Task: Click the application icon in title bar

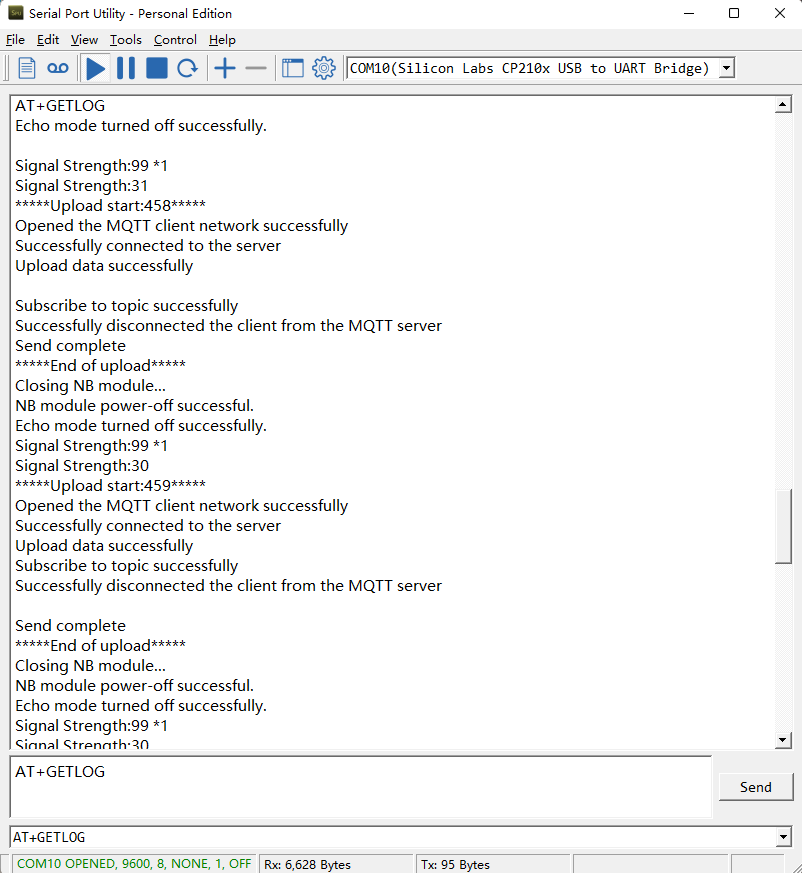Action: pyautogui.click(x=16, y=13)
